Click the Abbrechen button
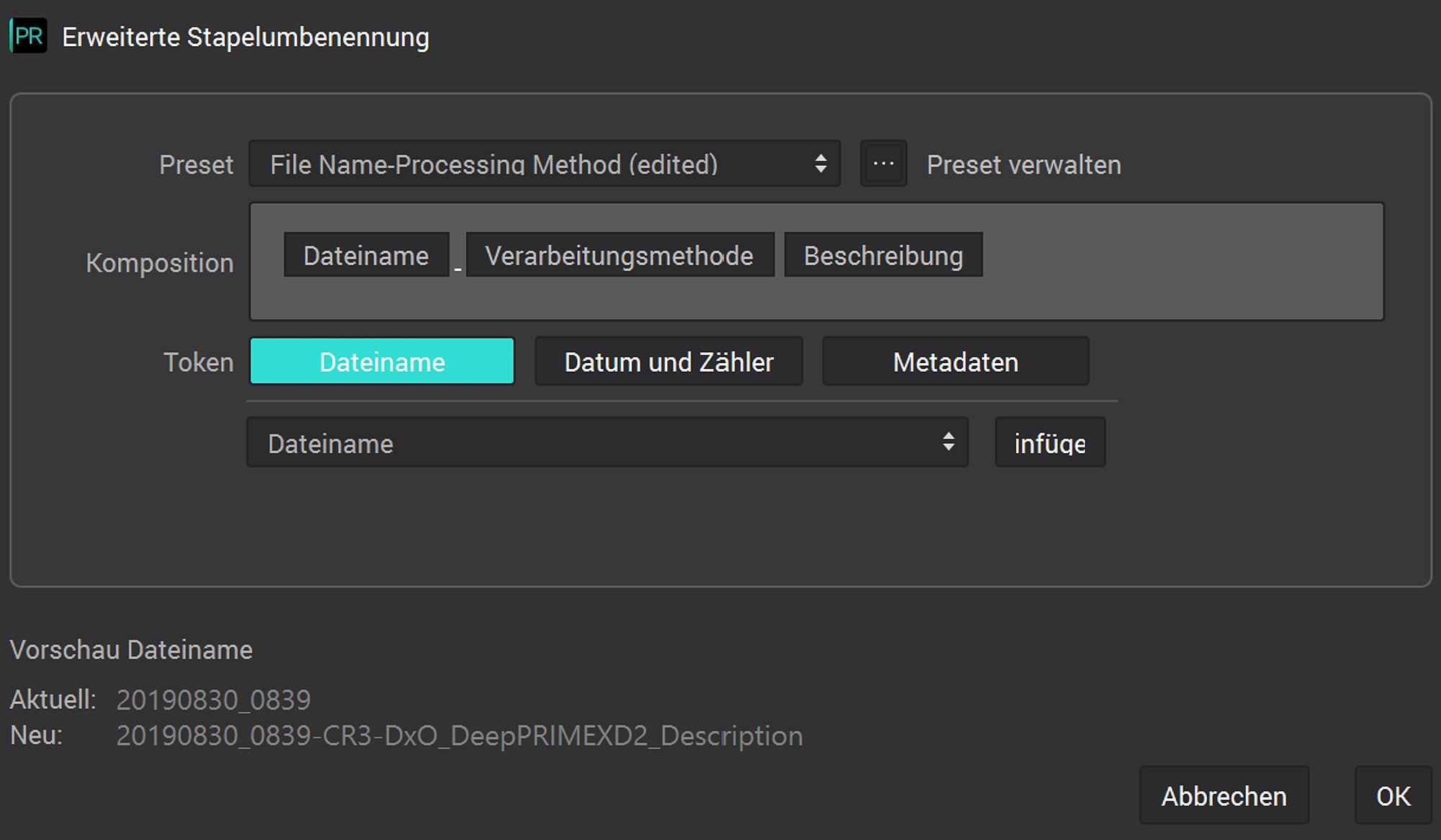 [1223, 795]
